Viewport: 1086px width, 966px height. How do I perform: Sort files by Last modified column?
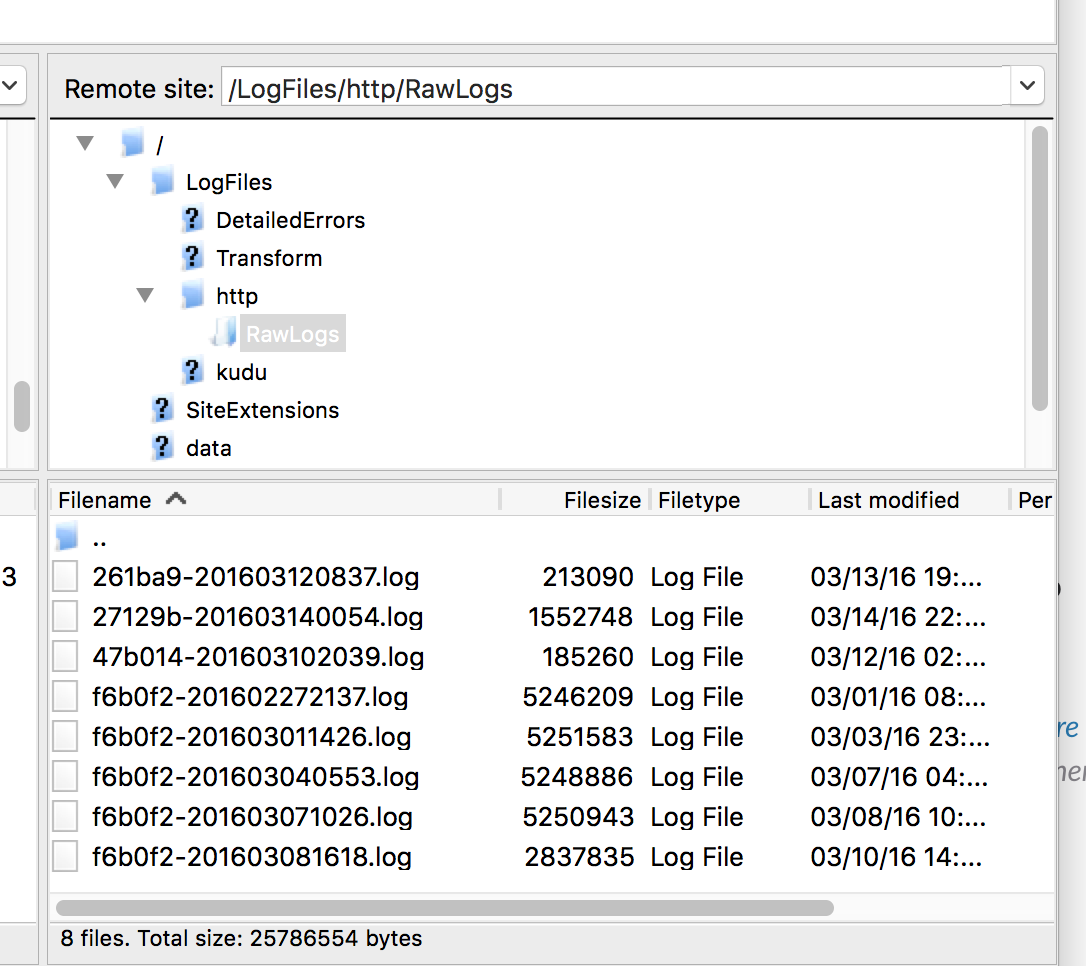coord(888,499)
